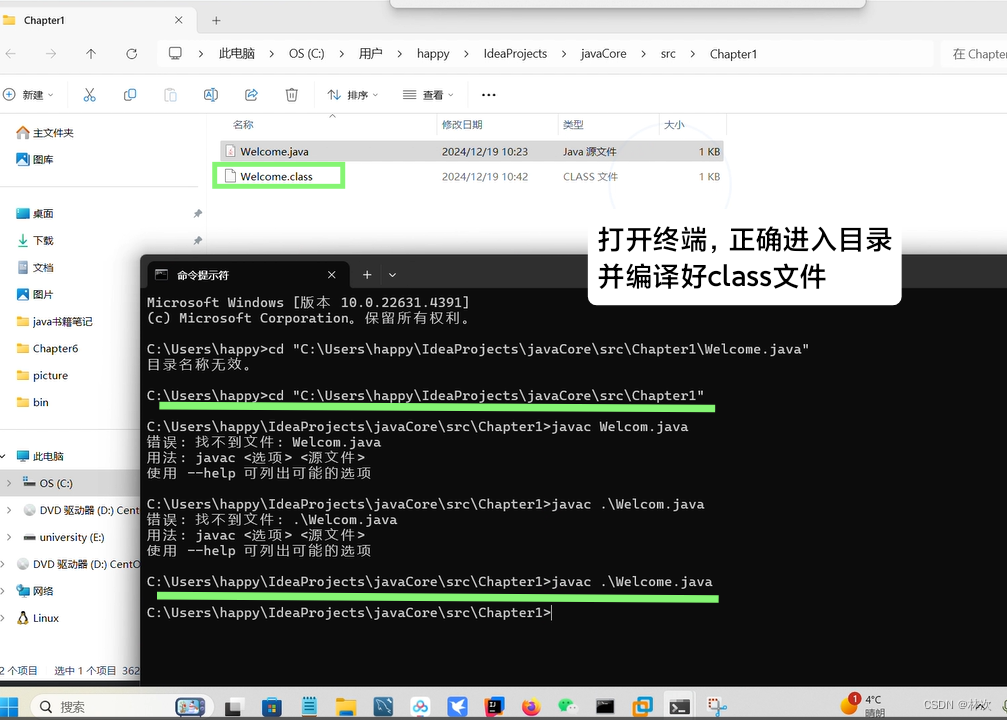The image size is (1007, 720).
Task: Click the Copy icon in Explorer toolbar
Action: tap(130, 95)
